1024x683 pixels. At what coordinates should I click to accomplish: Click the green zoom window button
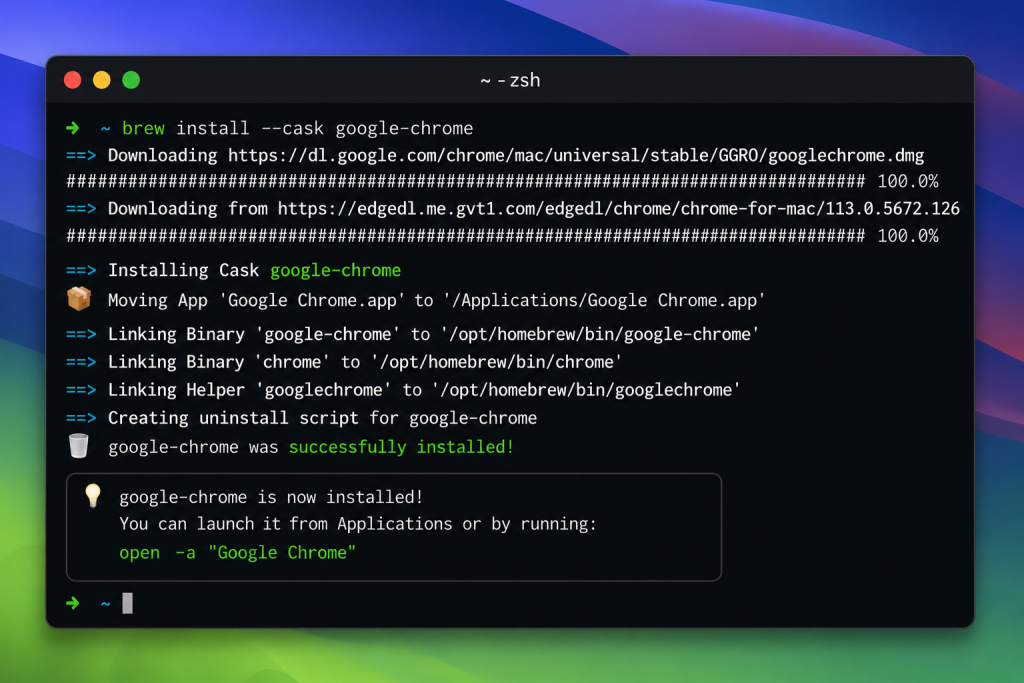click(131, 80)
